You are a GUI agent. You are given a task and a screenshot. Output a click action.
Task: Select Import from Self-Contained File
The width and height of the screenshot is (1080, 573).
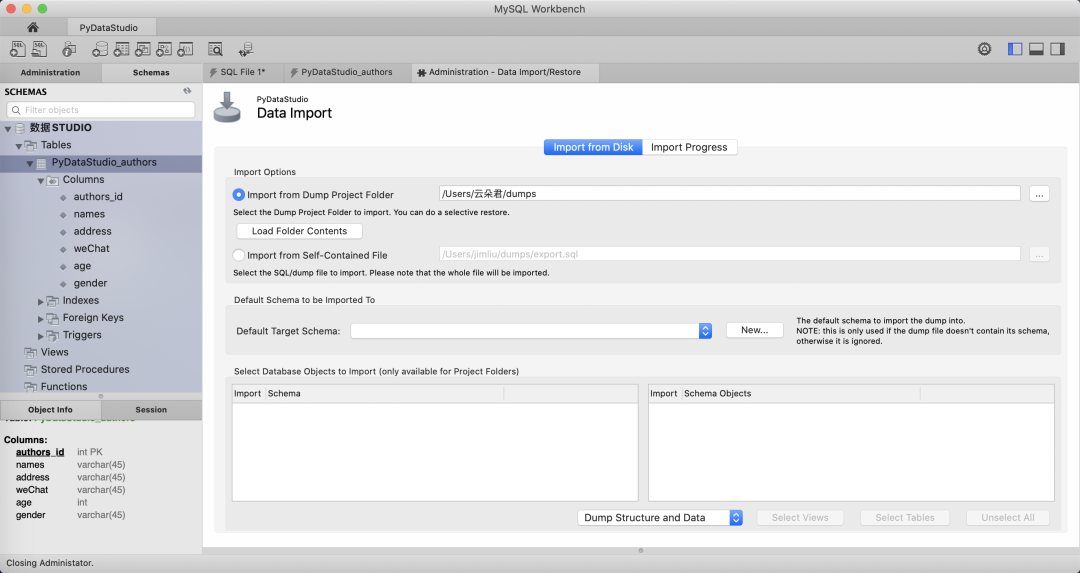click(x=238, y=255)
